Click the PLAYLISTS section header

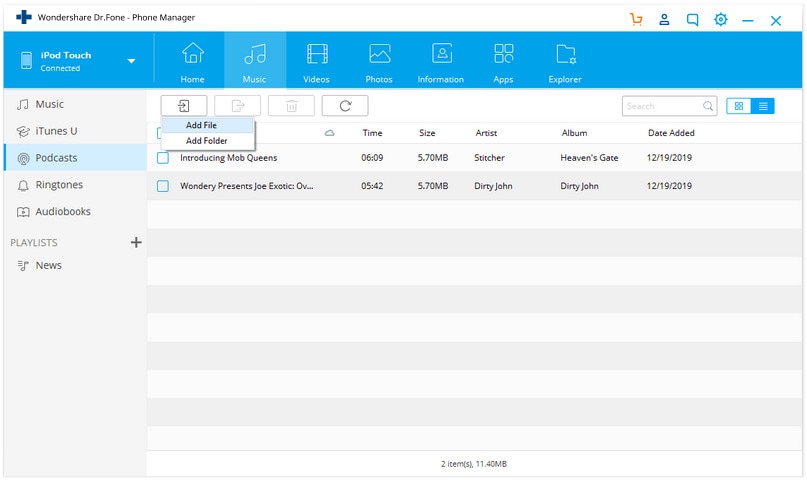point(34,243)
